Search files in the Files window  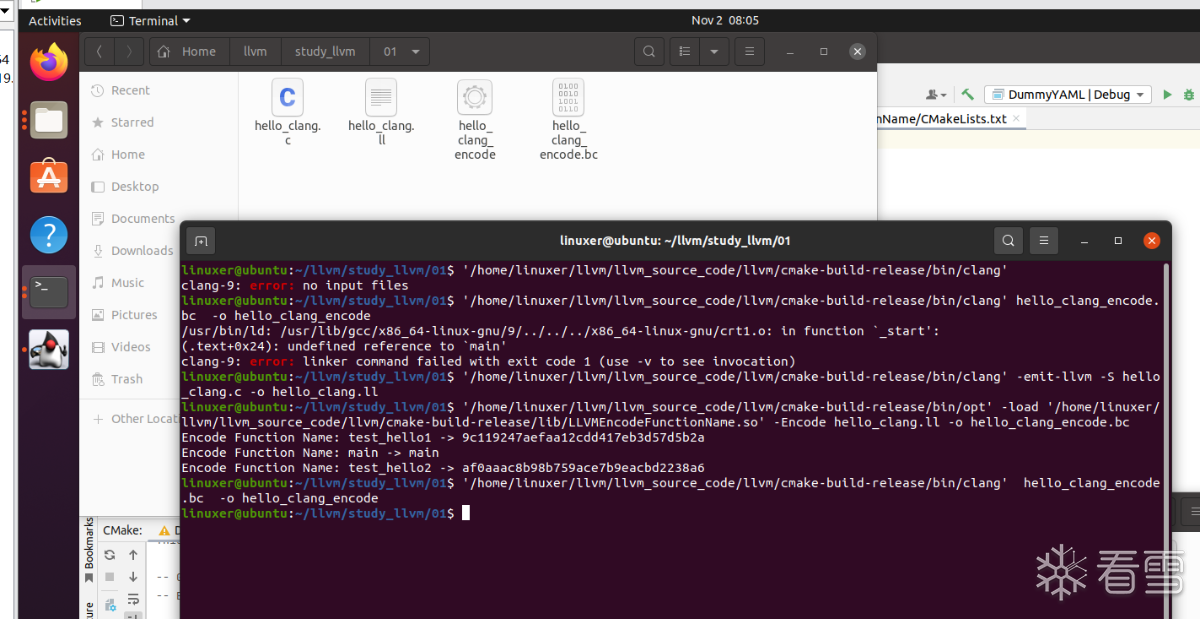pos(649,52)
